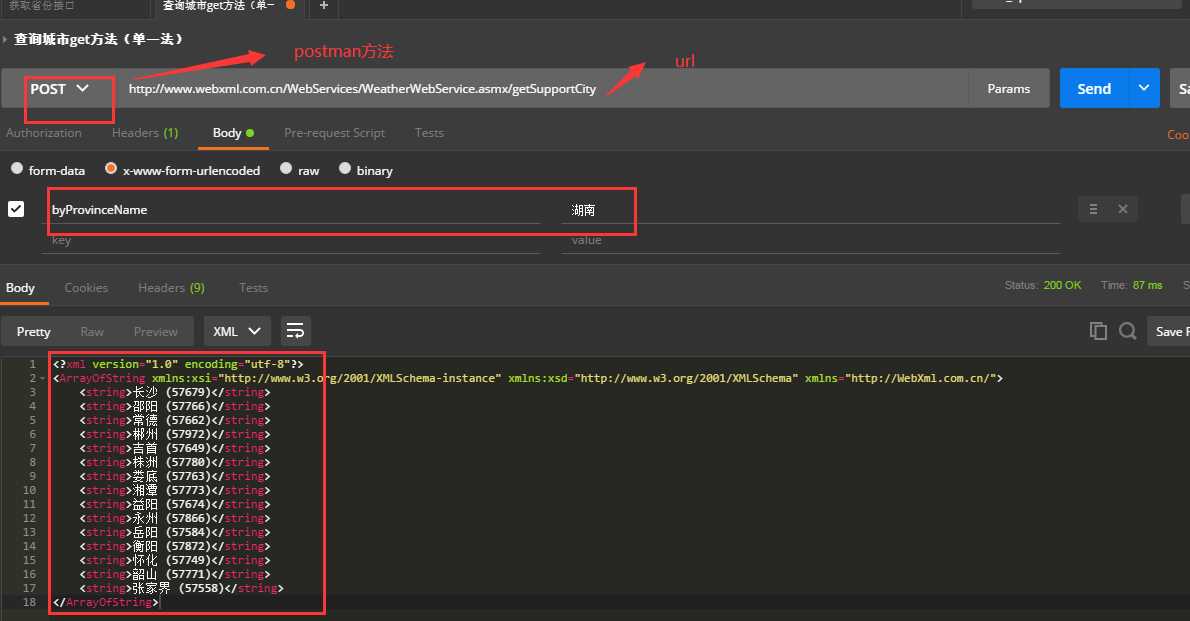The height and width of the screenshot is (621, 1190).
Task: Copy response body with copy icon
Action: 1098,331
